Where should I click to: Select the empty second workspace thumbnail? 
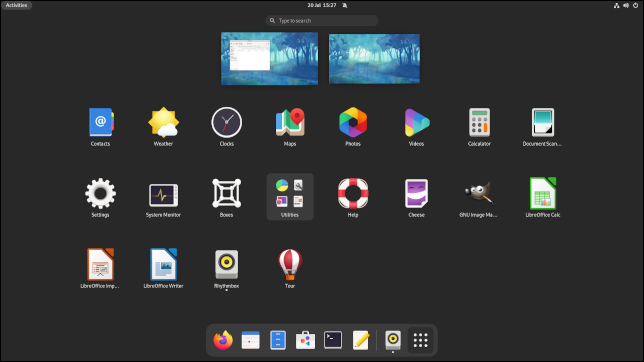point(374,59)
